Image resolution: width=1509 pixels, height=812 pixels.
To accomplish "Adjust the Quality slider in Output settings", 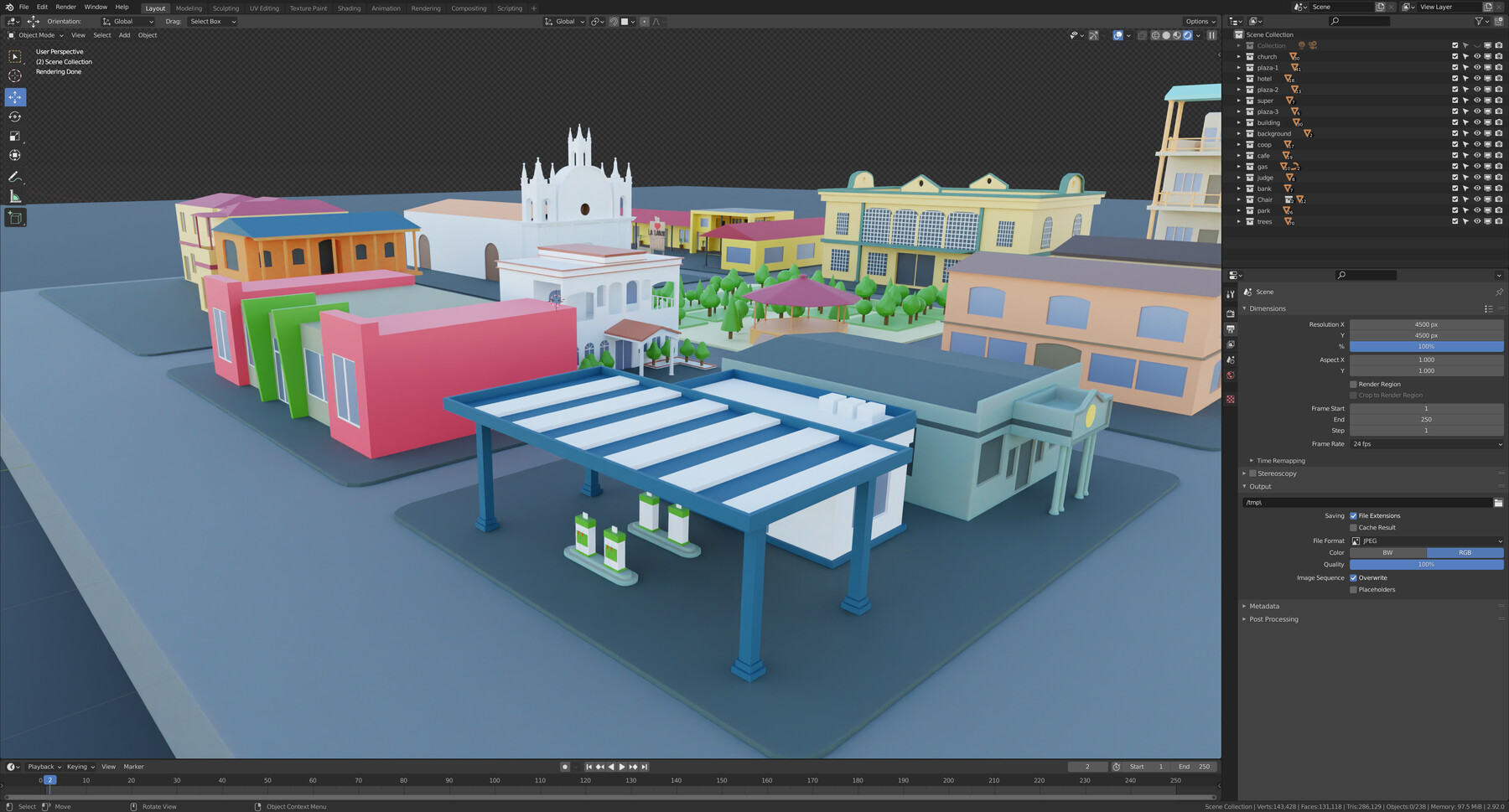I will tap(1425, 565).
